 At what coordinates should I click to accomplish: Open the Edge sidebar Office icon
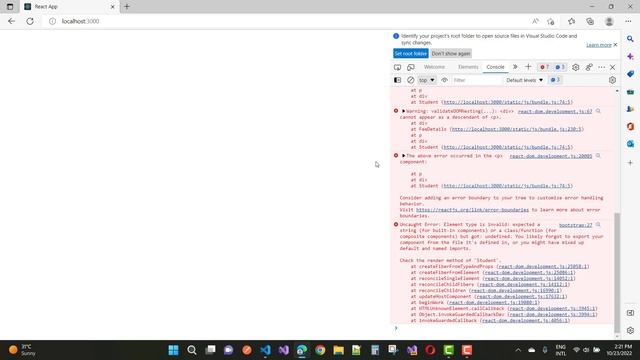[x=630, y=127]
